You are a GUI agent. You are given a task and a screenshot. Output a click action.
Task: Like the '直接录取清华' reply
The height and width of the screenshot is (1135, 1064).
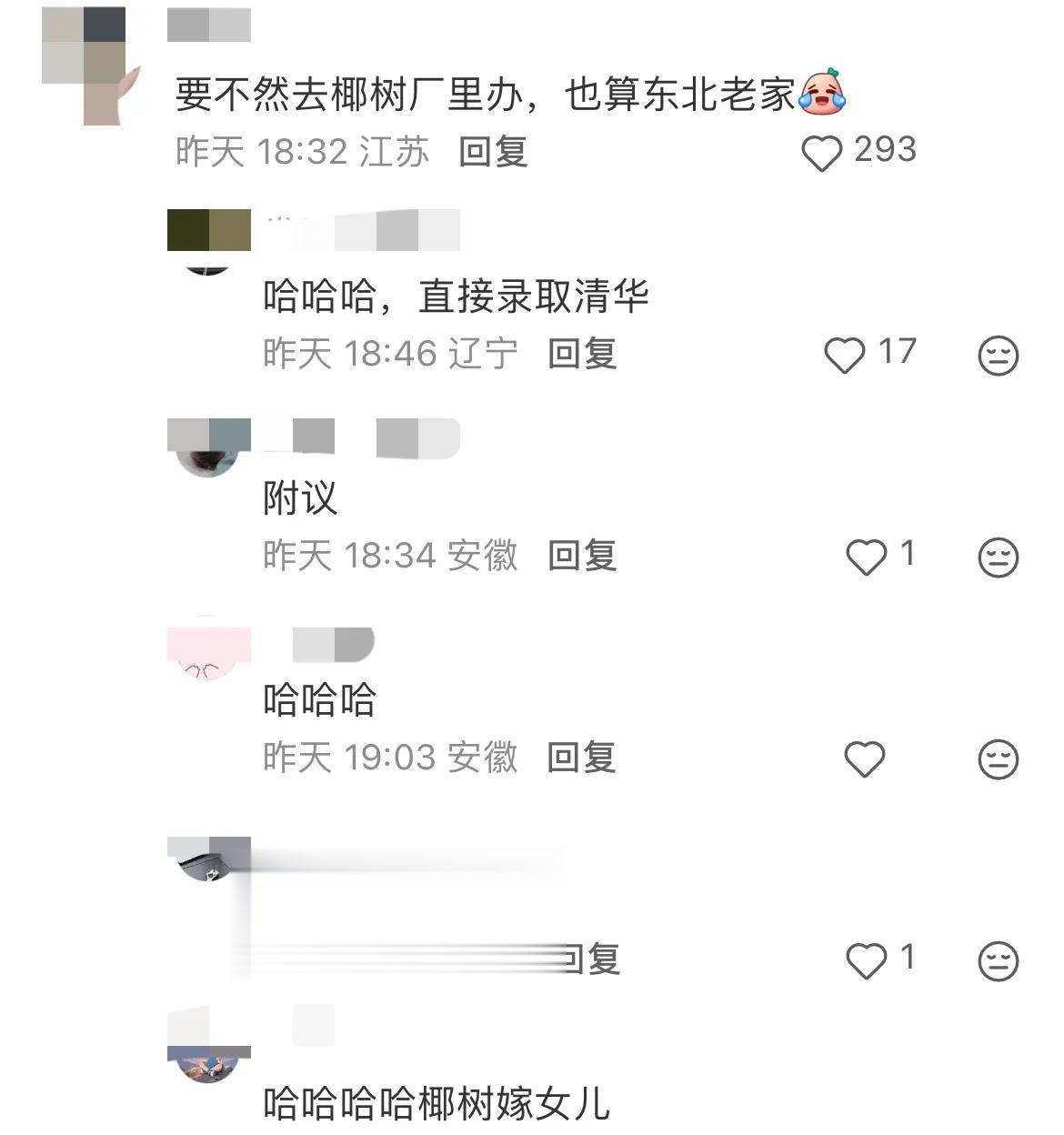tap(844, 355)
